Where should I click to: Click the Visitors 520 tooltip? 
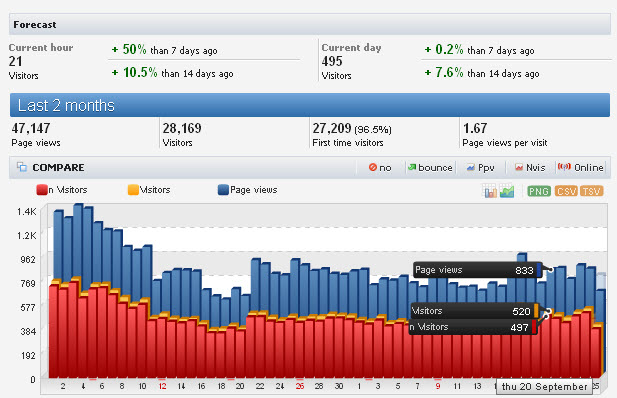pos(474,311)
